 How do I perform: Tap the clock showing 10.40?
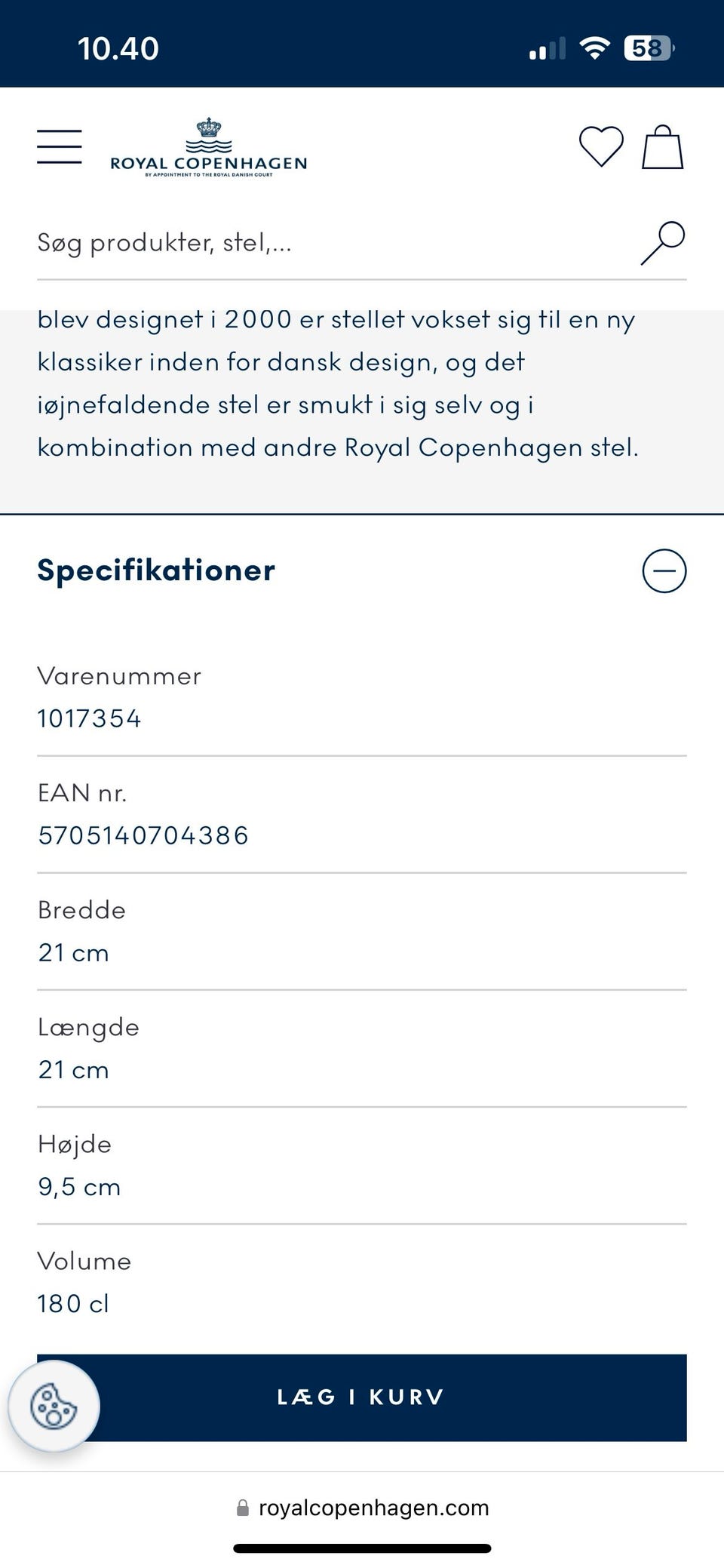click(x=118, y=49)
